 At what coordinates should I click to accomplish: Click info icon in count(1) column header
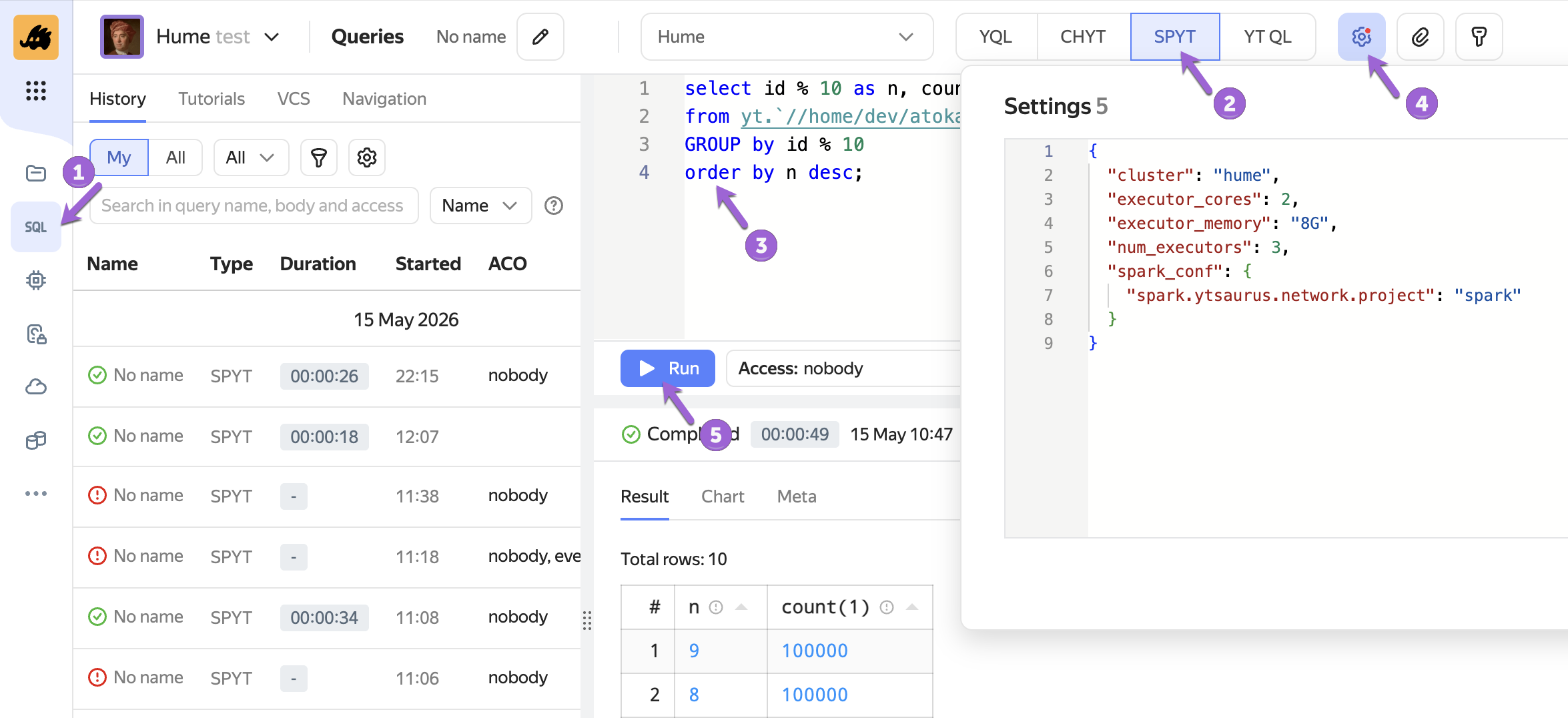887,607
